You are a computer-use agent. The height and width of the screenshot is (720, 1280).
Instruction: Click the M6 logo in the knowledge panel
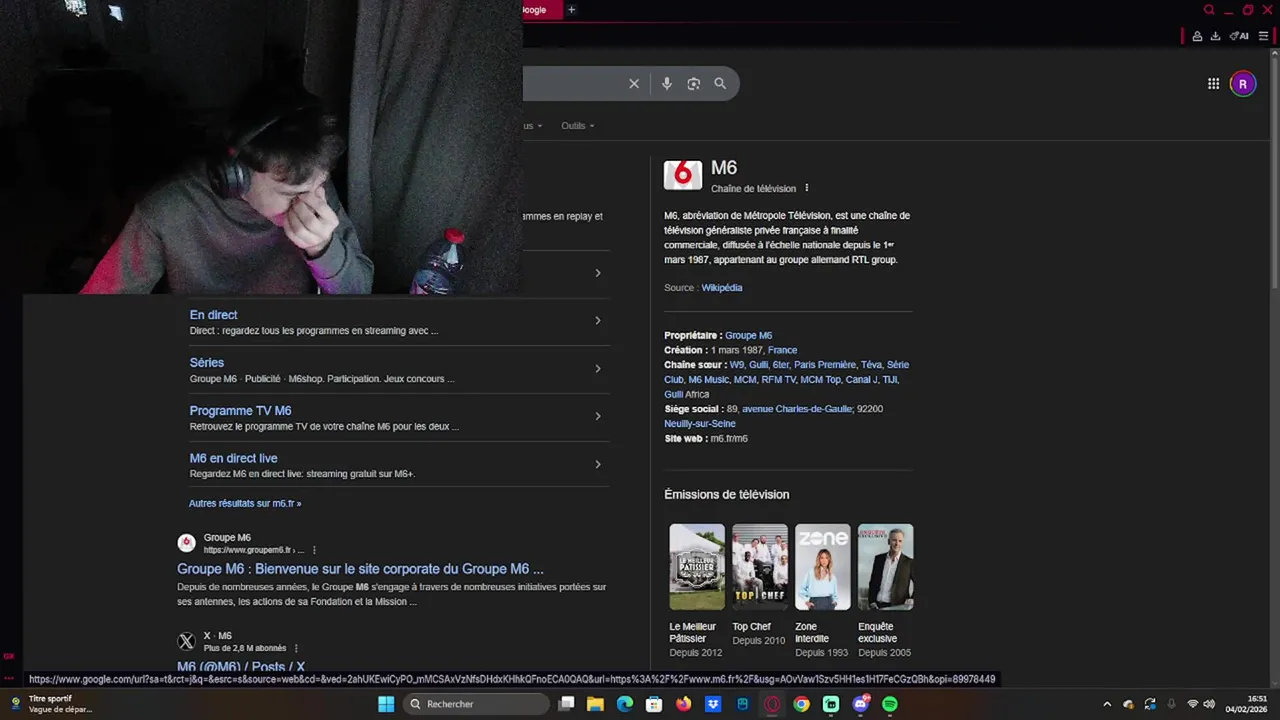[x=683, y=174]
